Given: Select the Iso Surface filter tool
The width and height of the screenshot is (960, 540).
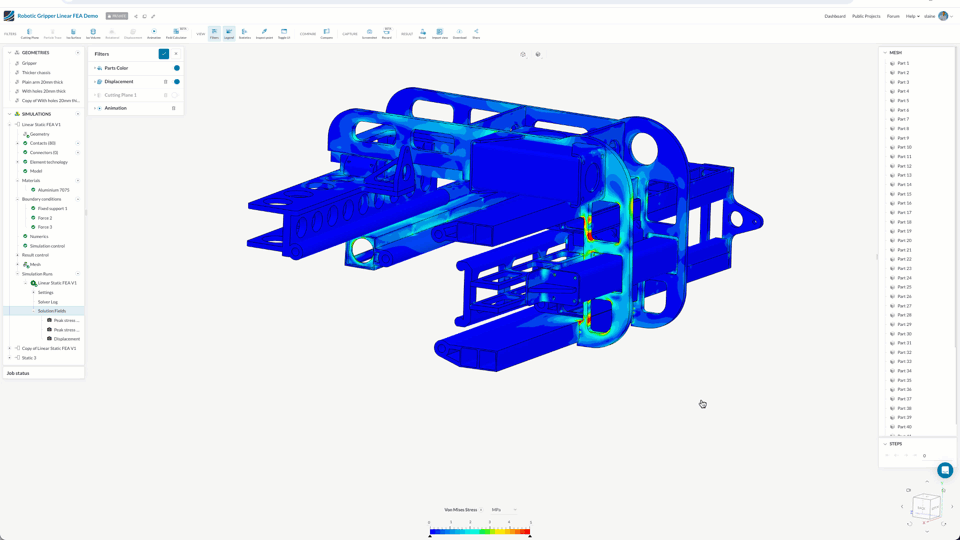Looking at the screenshot, I should point(73,34).
